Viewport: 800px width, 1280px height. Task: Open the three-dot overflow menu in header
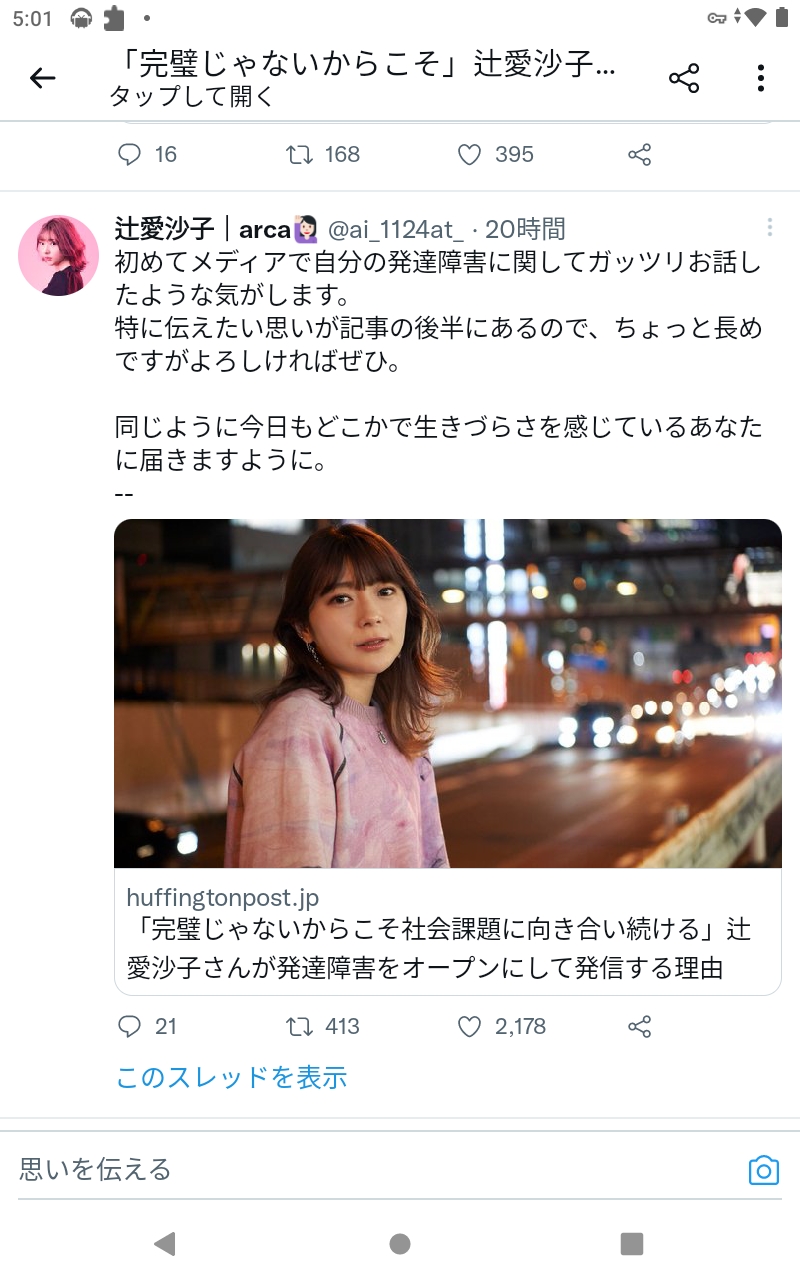click(x=761, y=78)
